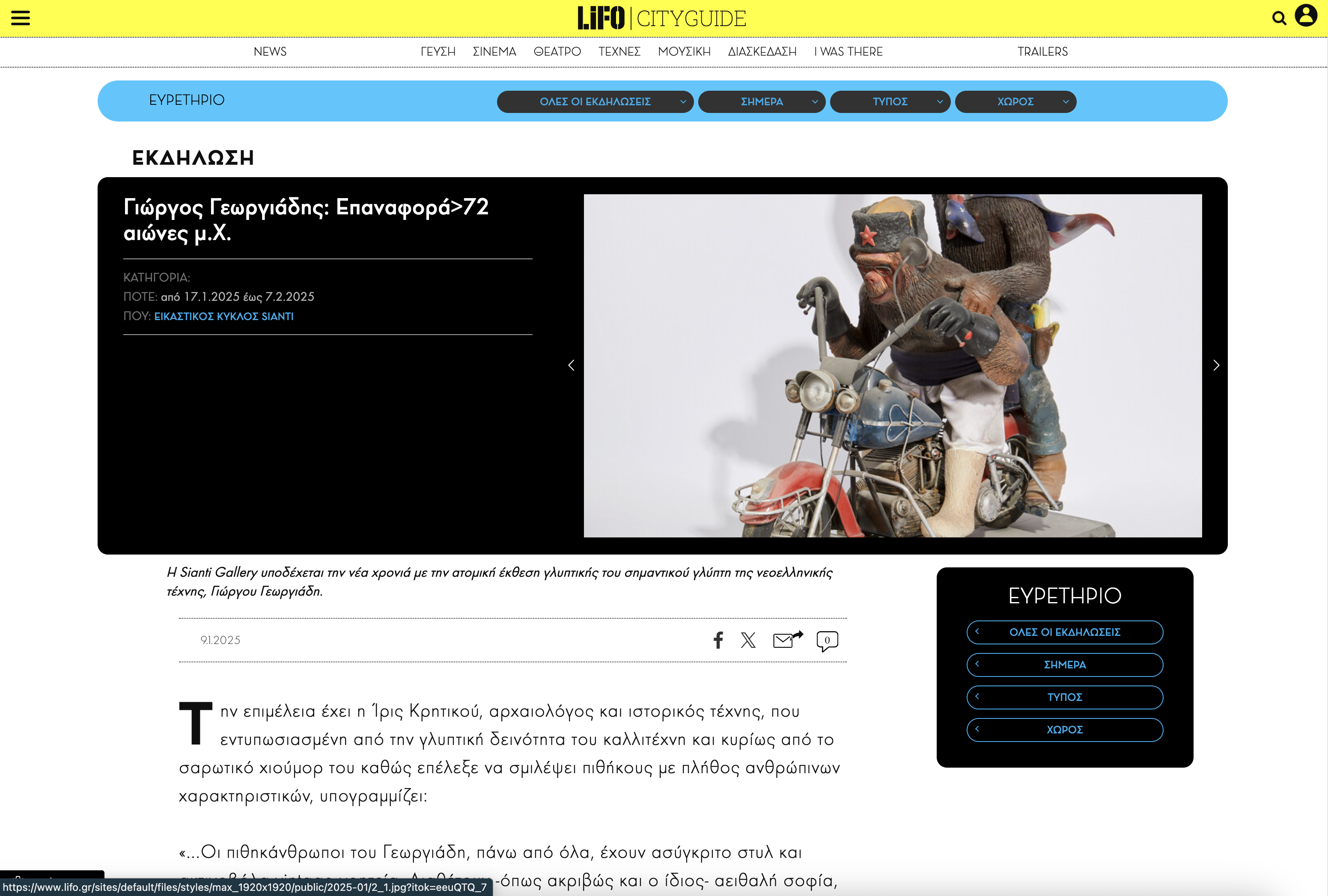Open the ΓΕΥΣΗ menu item
Screen dimensions: 1328x896
(x=438, y=52)
